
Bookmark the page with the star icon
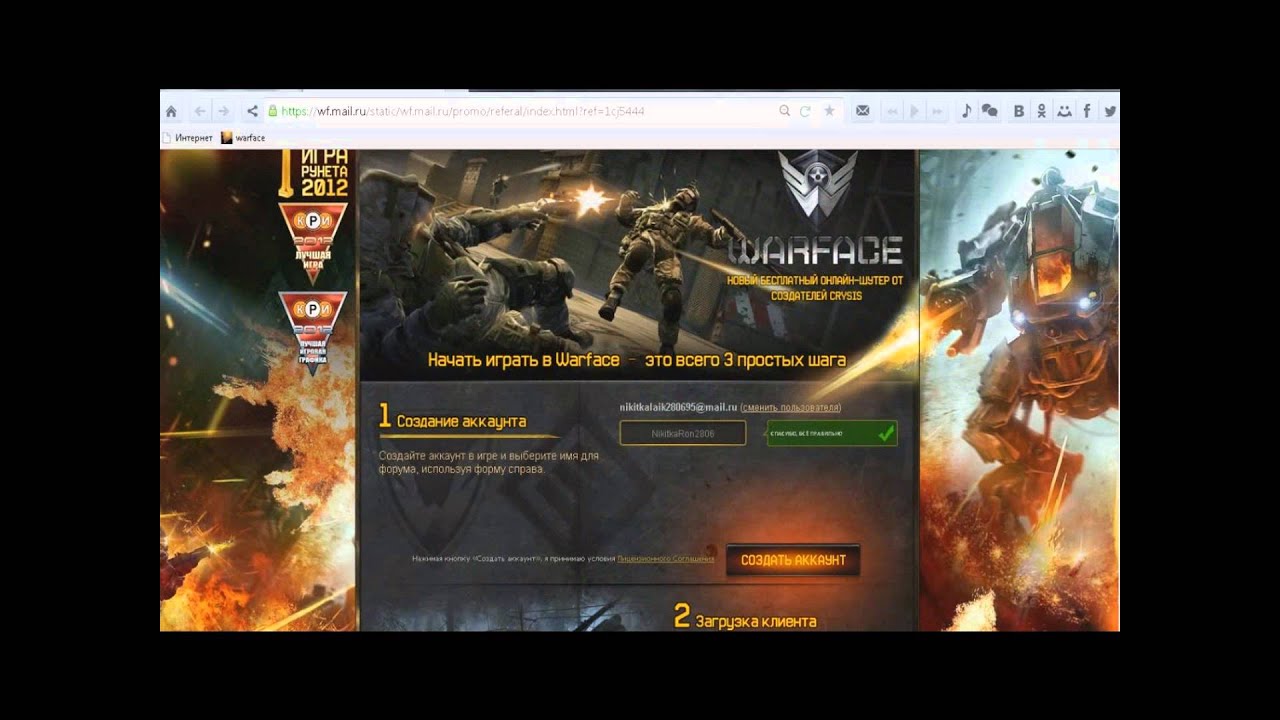click(x=829, y=111)
